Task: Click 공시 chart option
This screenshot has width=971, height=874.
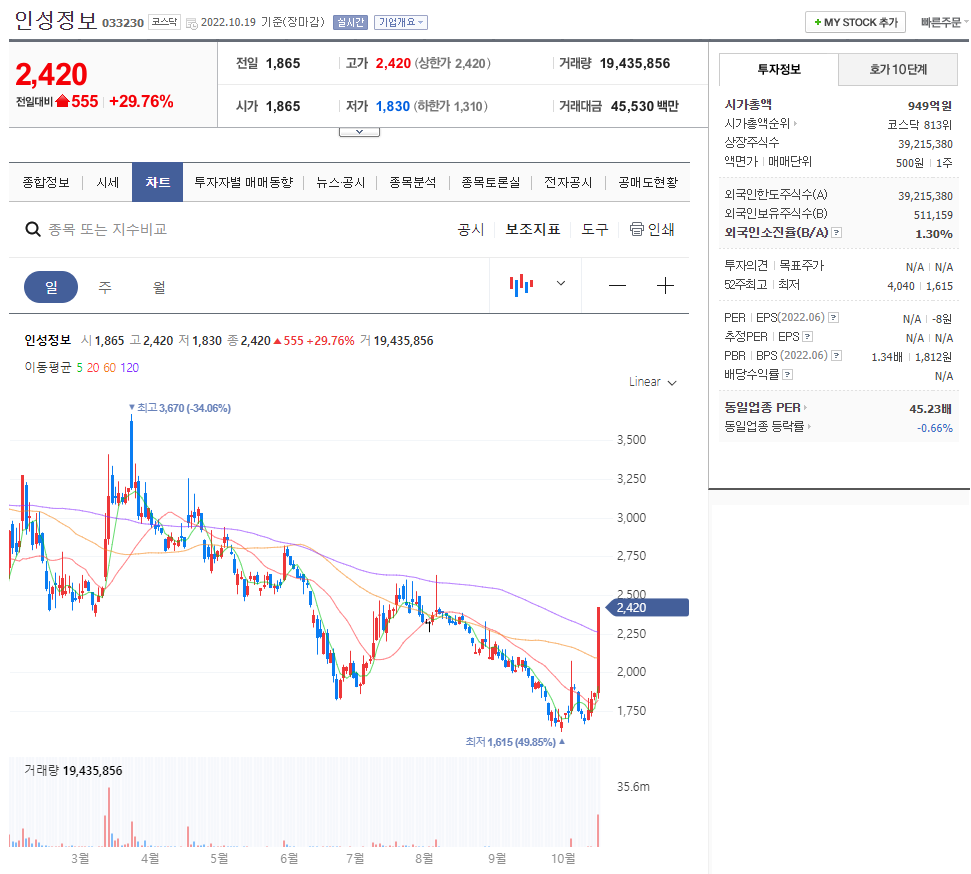Action: tap(471, 230)
